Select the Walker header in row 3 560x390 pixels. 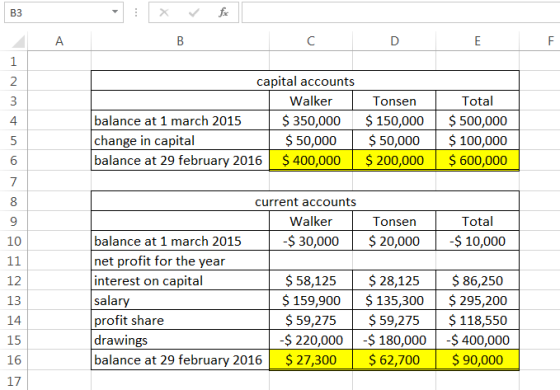(x=311, y=101)
